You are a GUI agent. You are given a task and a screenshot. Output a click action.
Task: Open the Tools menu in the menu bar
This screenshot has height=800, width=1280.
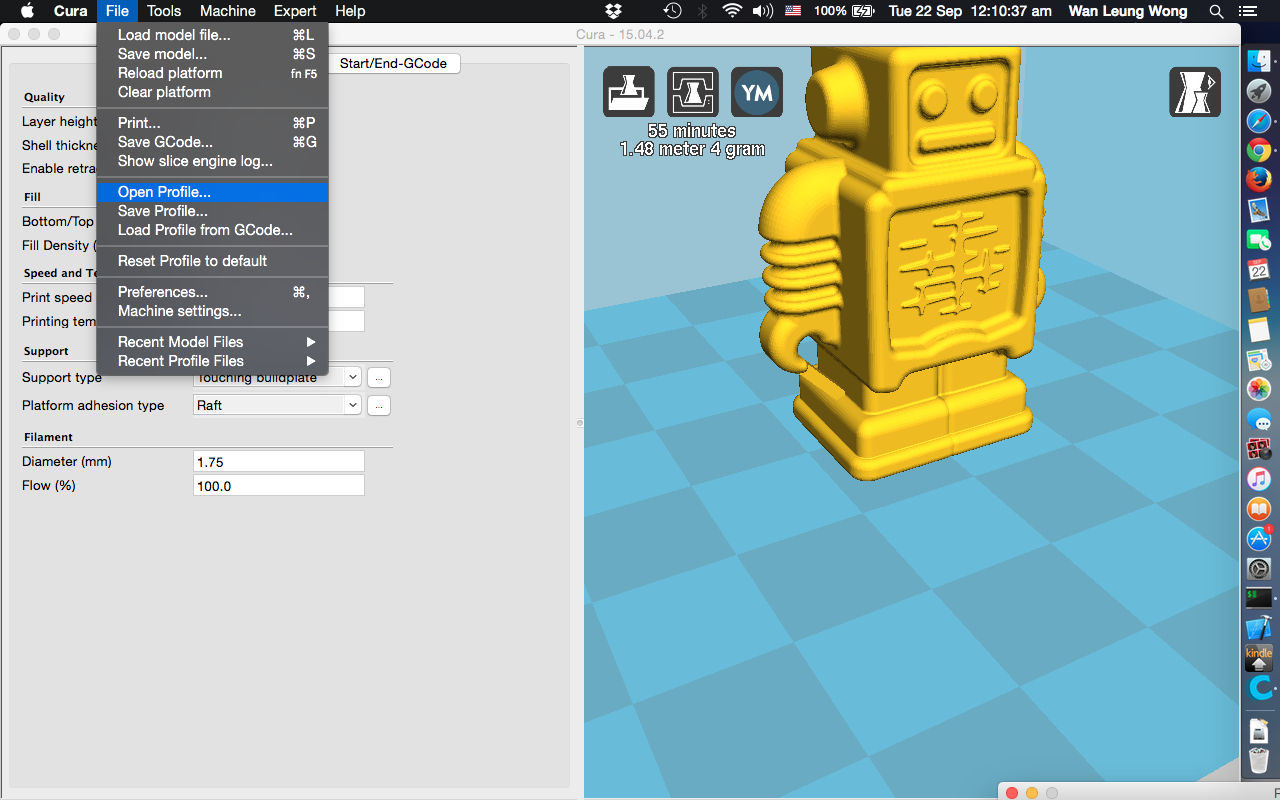click(x=164, y=11)
